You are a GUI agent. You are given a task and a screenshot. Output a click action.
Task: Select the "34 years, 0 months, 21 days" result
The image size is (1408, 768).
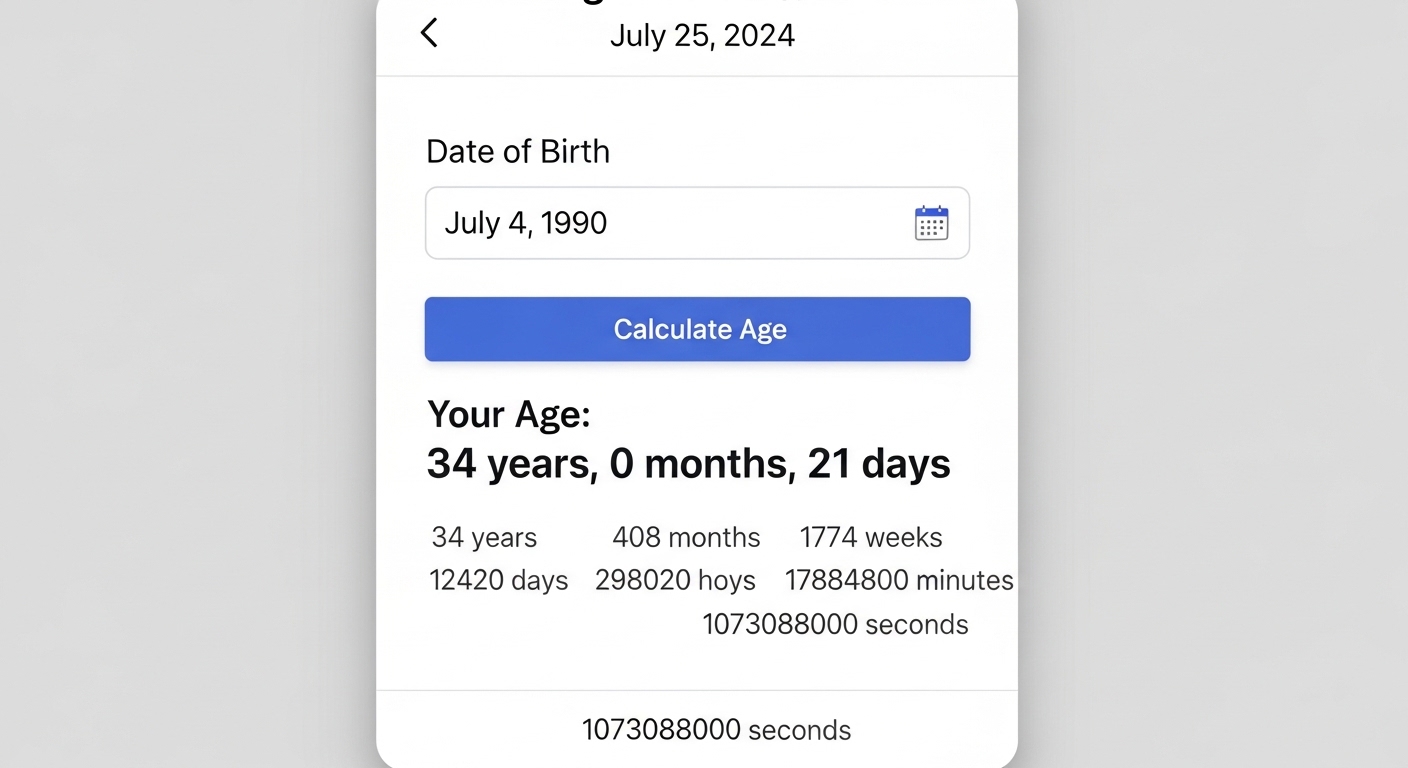[688, 464]
